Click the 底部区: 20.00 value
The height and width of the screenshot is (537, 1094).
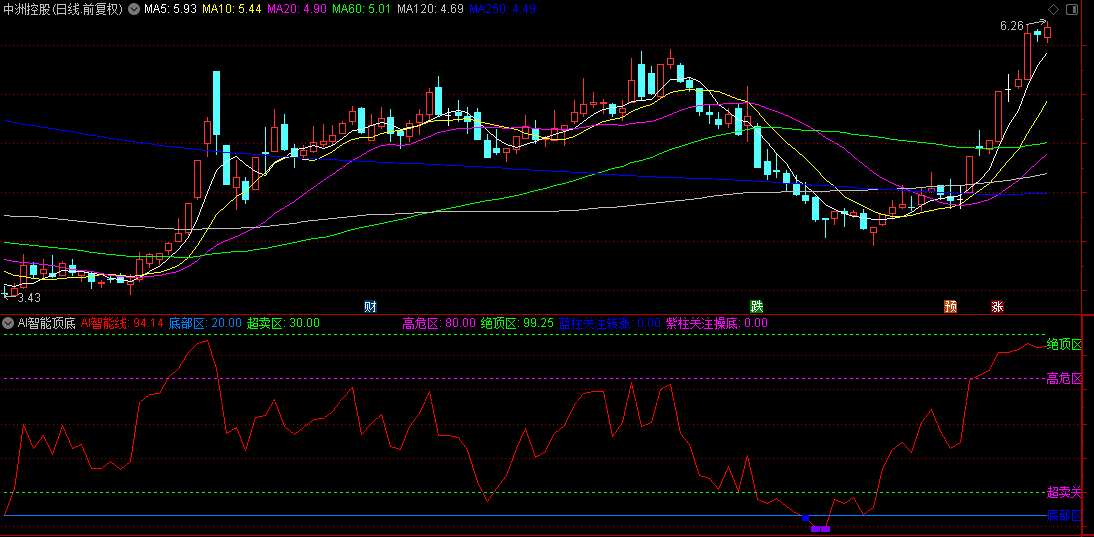coord(205,323)
